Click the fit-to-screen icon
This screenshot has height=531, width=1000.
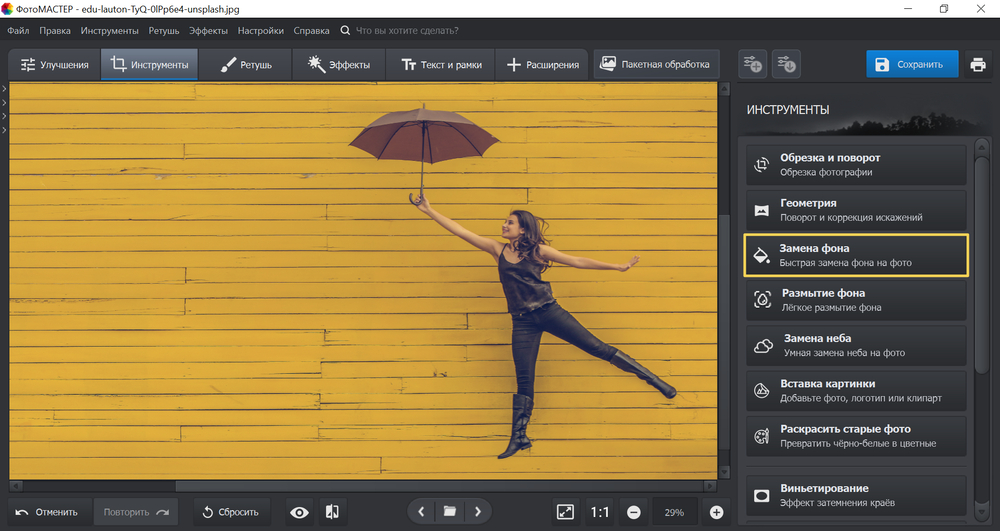(x=565, y=512)
